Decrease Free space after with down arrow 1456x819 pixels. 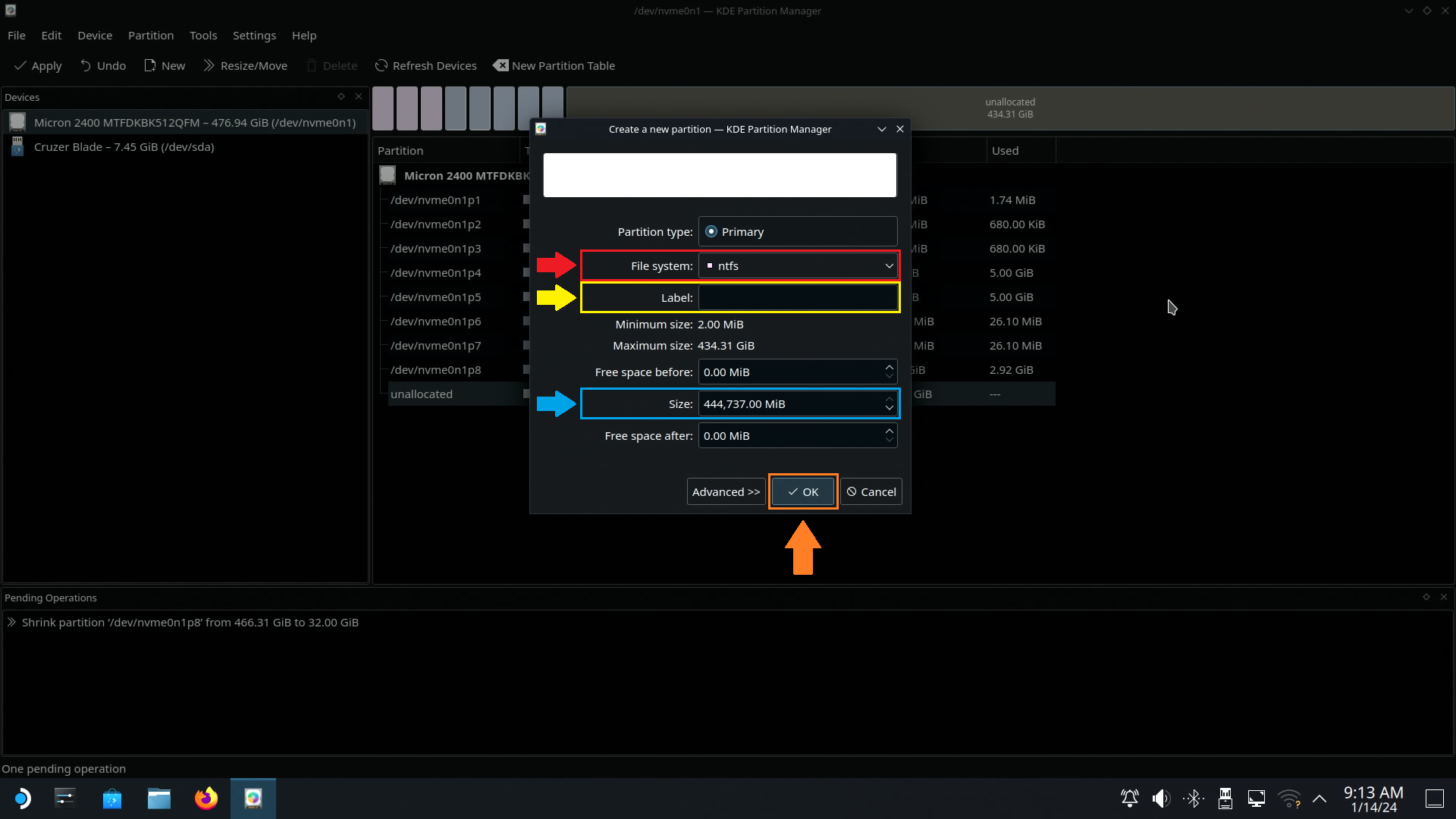point(889,441)
